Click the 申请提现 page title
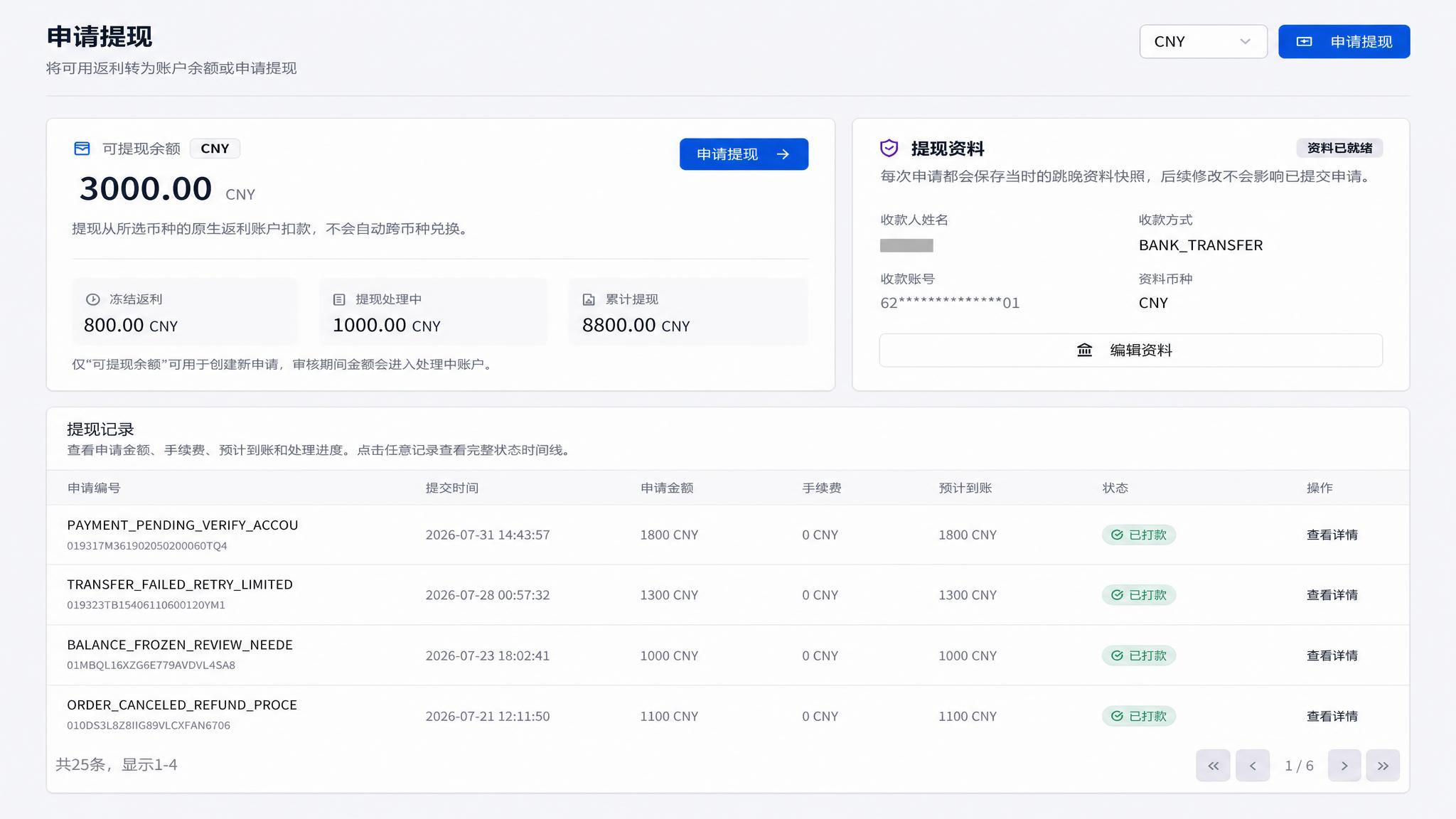 [x=100, y=37]
